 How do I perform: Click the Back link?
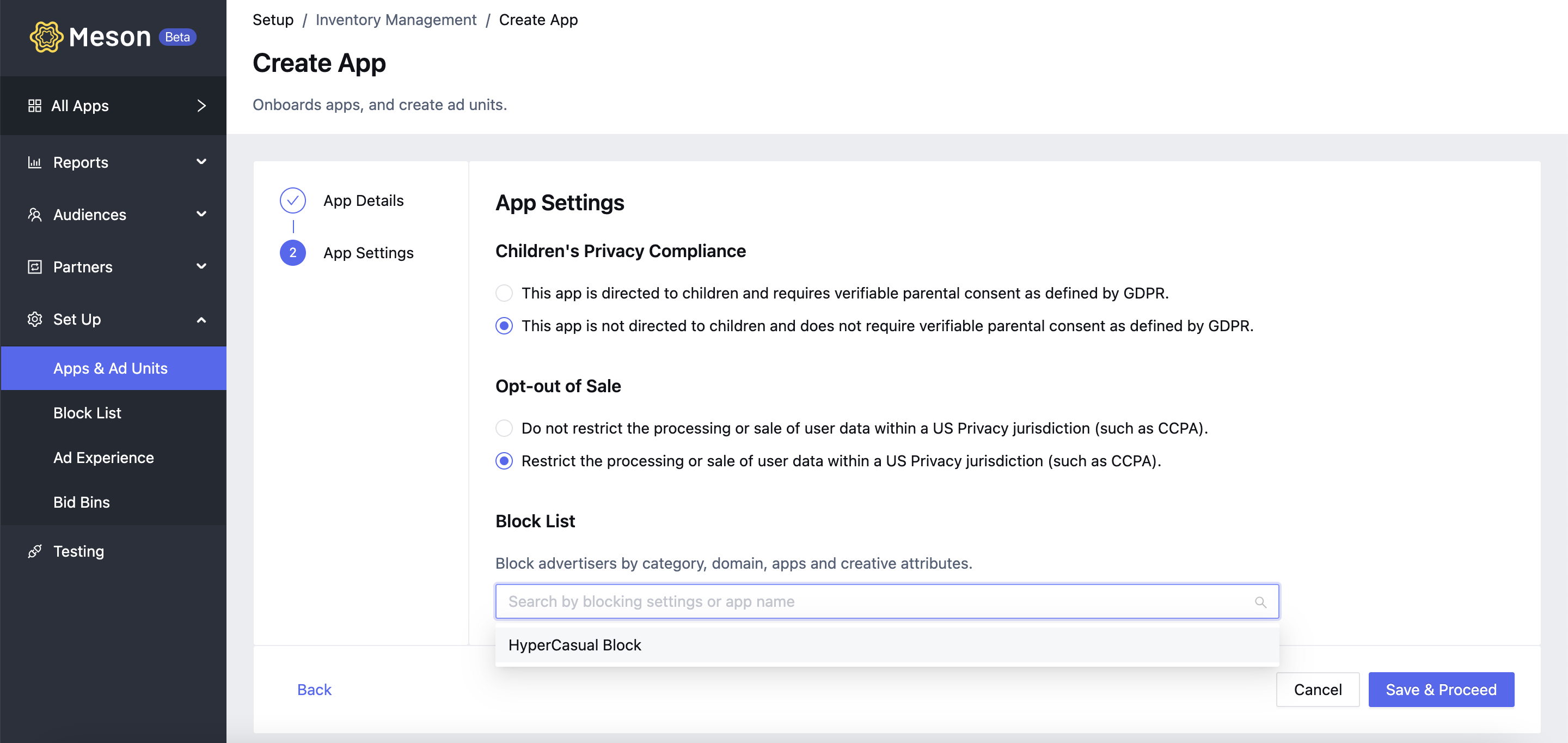(x=314, y=690)
